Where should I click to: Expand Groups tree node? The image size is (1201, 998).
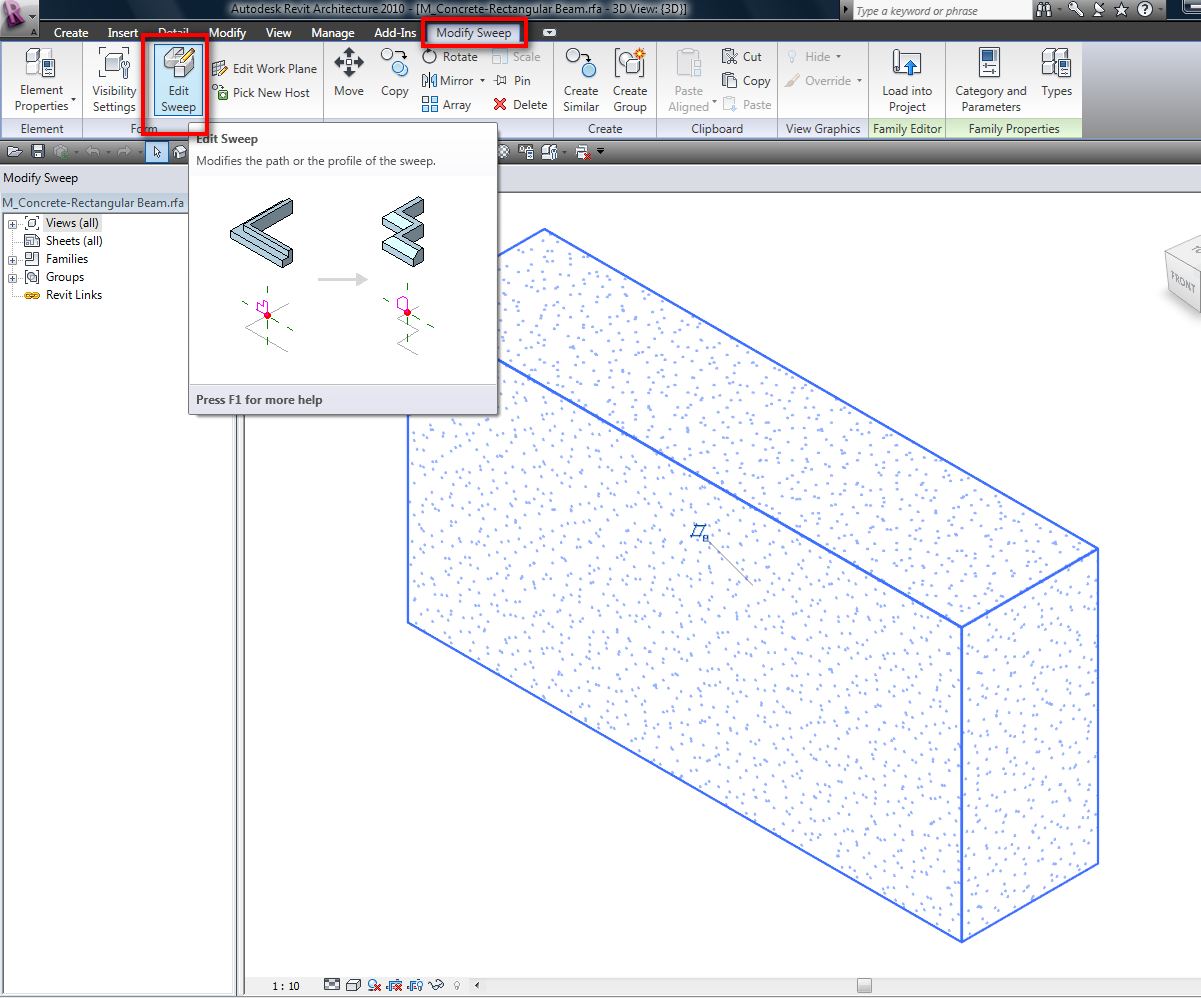point(12,277)
